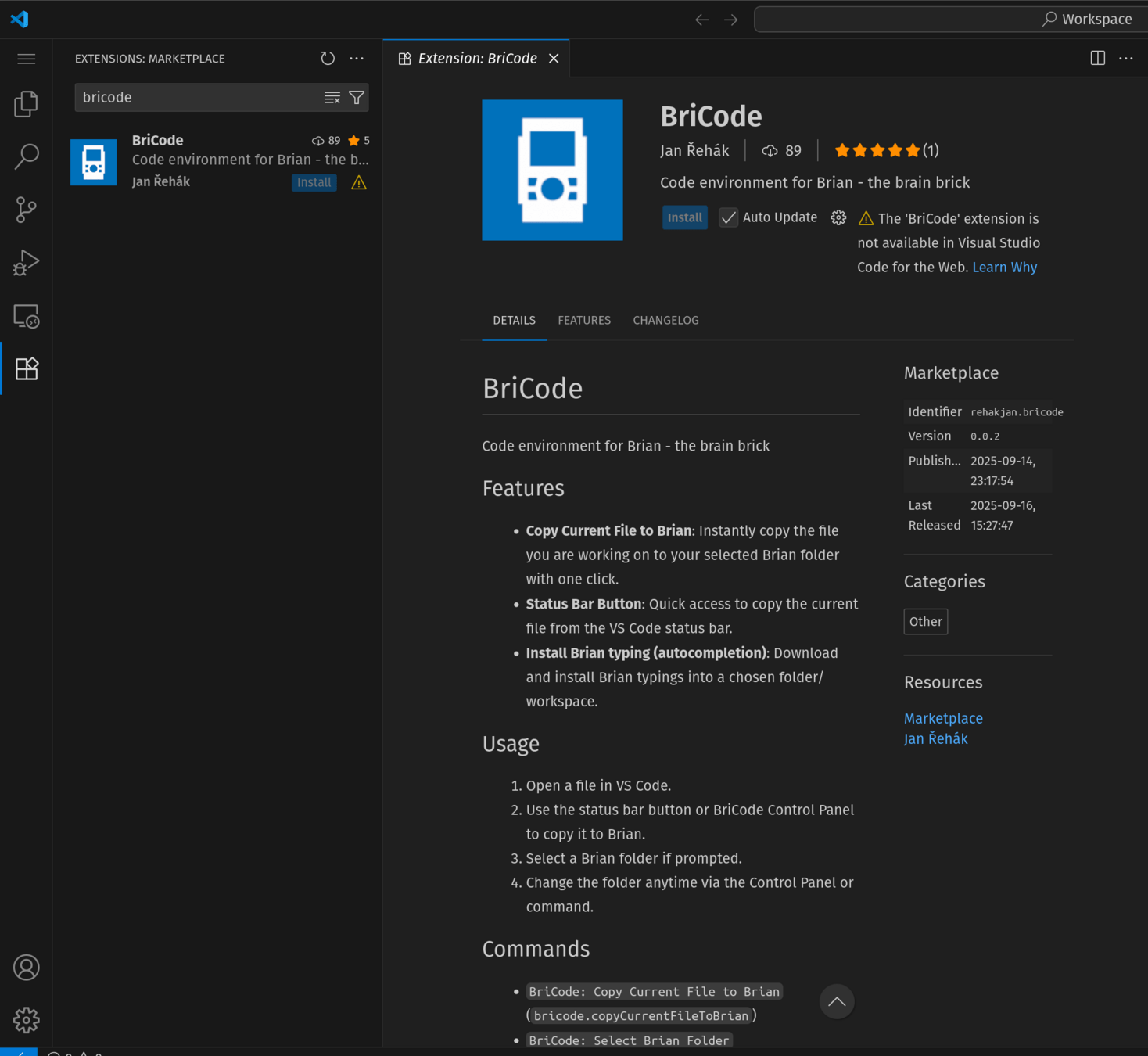Screen dimensions: 1148x1056
Task: Install BriCode from the sidebar list
Action: tap(314, 182)
